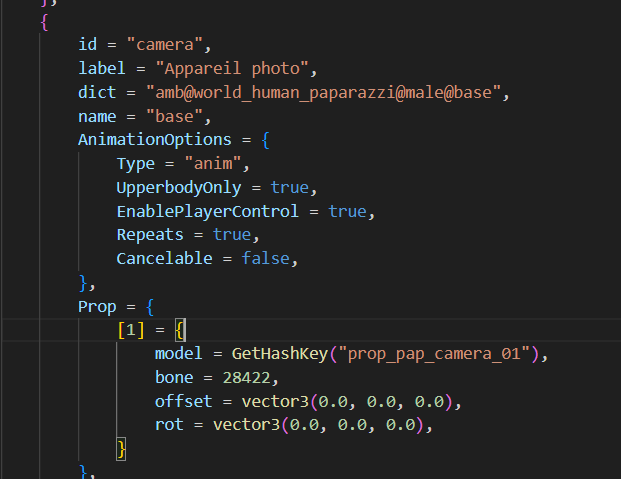Click the "base" value on name line
The height and width of the screenshot is (479, 621).
180,117
